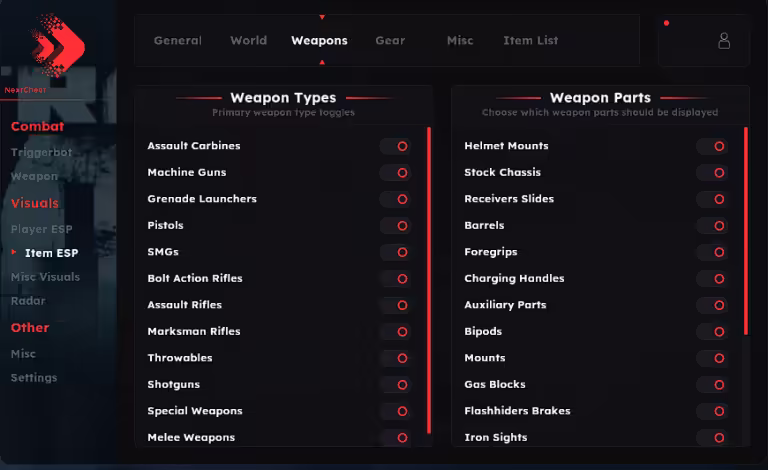The image size is (768, 470).
Task: Toggle Helmet Mounts display switch
Action: coord(713,146)
